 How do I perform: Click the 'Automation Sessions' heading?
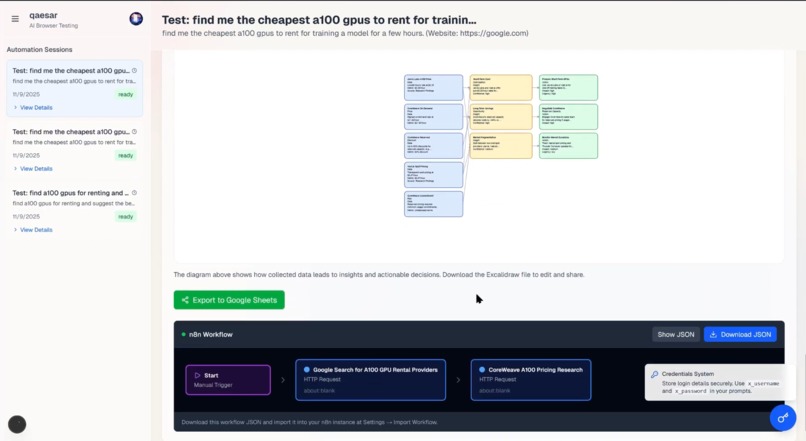[40, 49]
